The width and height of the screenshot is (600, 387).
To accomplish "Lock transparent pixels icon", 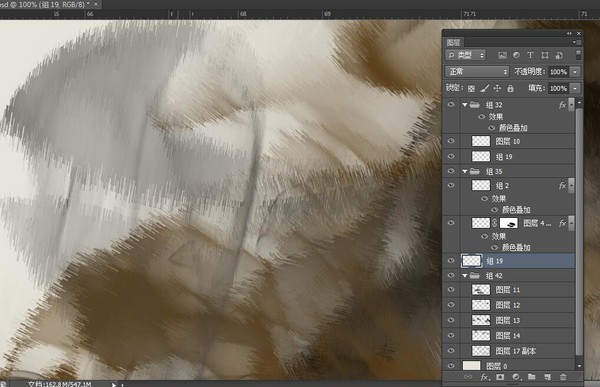I will [471, 88].
